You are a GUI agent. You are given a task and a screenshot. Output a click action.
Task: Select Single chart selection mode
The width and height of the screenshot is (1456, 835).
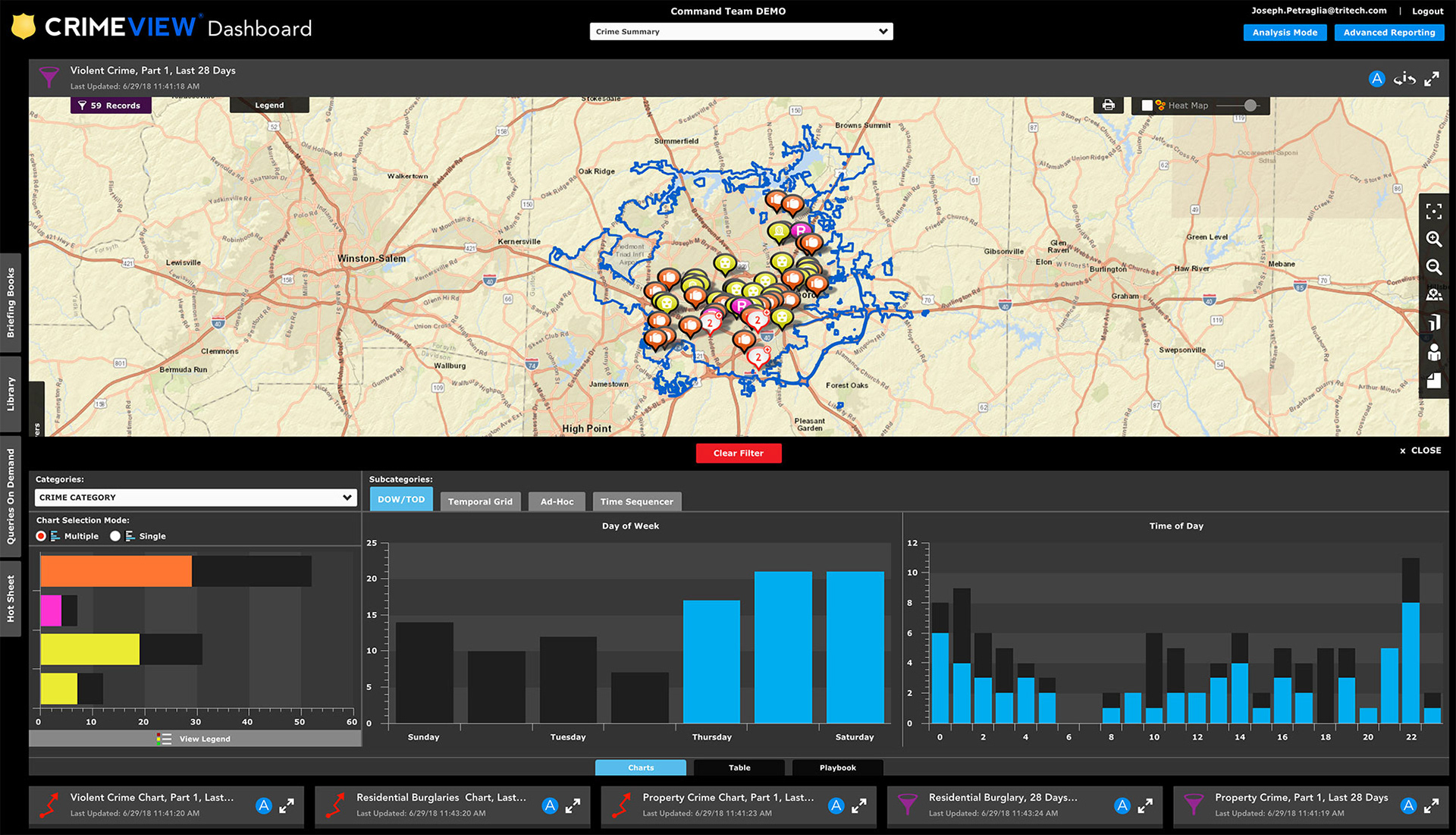coord(115,536)
